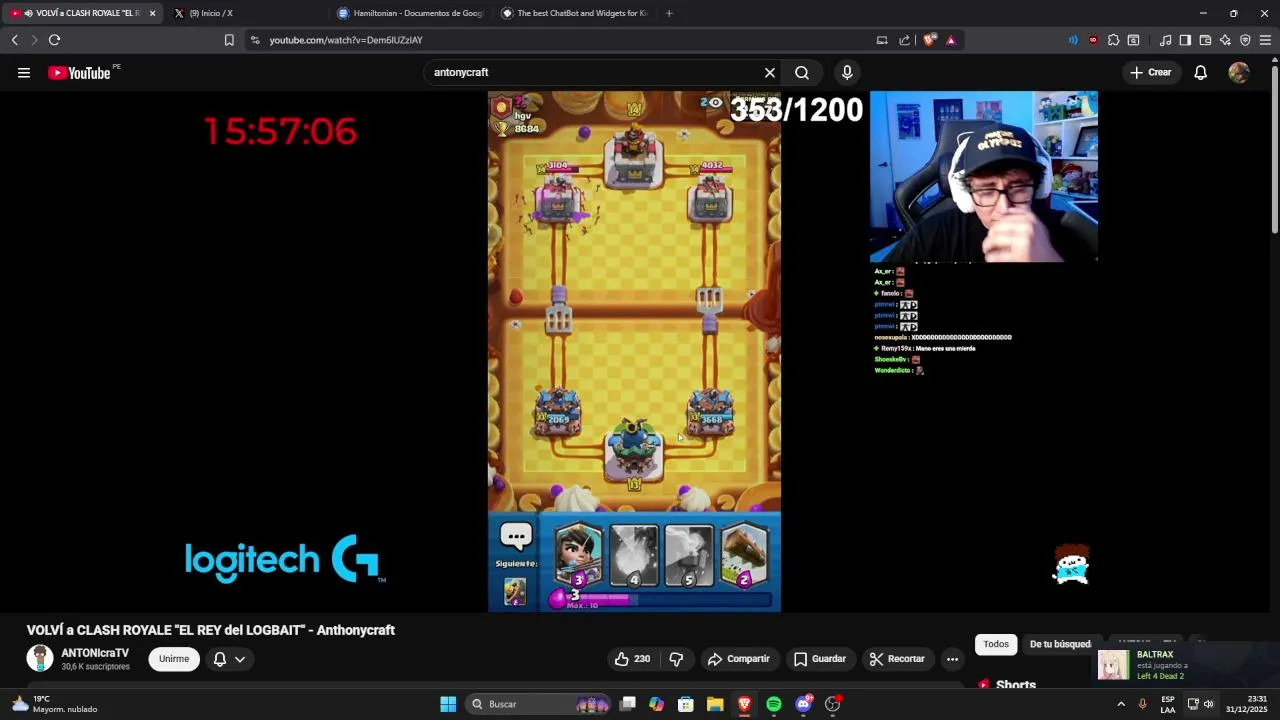Screen dimensions: 1280x720
Task: Open the 19°C weather widget
Action: (x=55, y=704)
